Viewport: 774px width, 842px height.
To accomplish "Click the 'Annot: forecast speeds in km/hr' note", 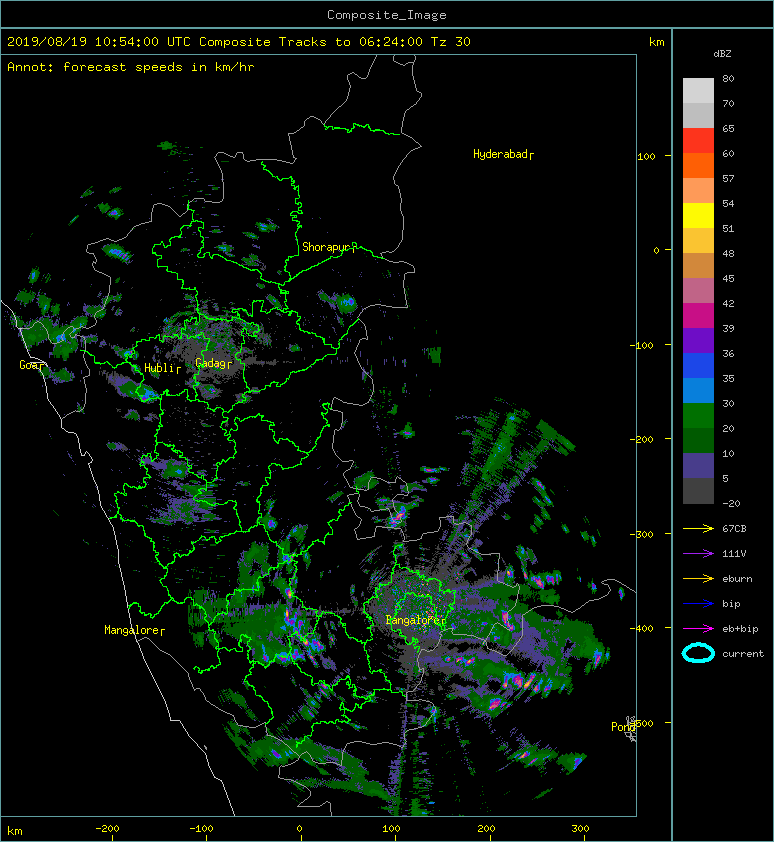I will pos(131,67).
